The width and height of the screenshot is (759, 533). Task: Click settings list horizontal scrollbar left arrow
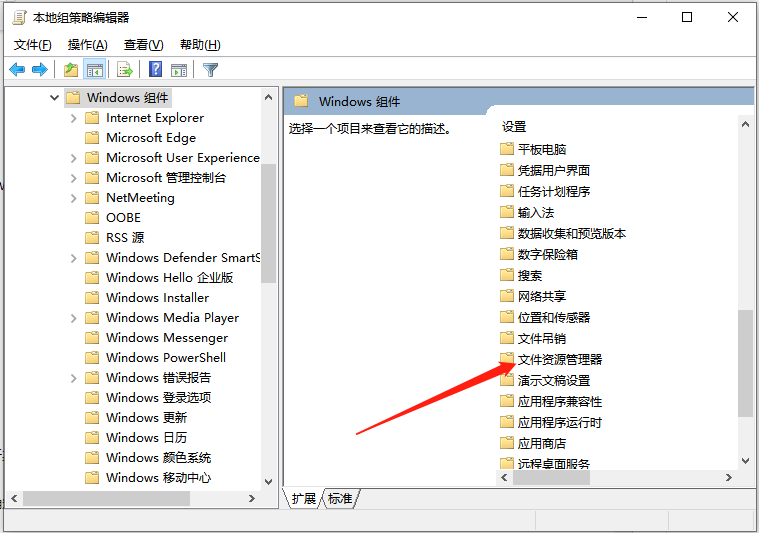tap(504, 477)
